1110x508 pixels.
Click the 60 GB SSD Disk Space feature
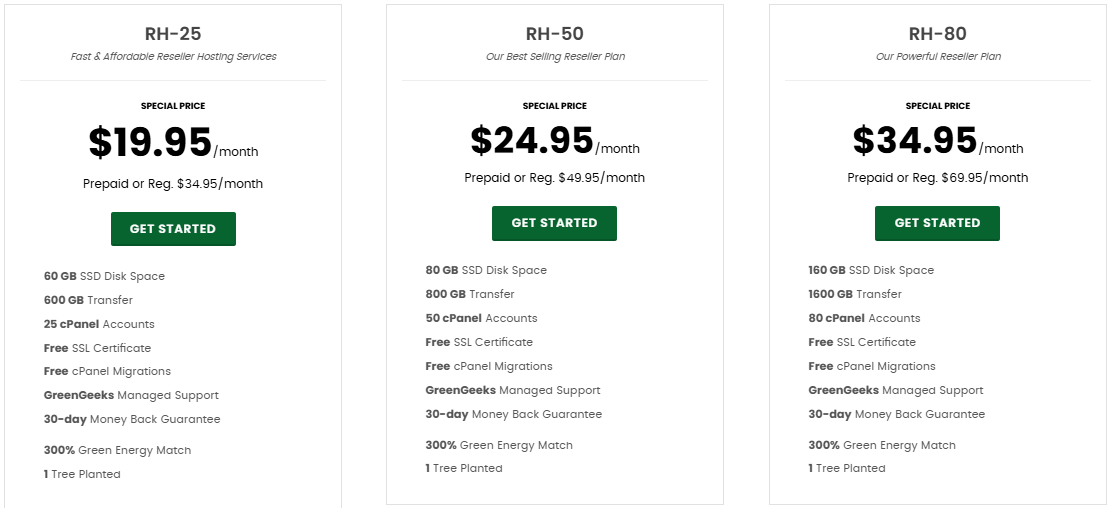104,276
